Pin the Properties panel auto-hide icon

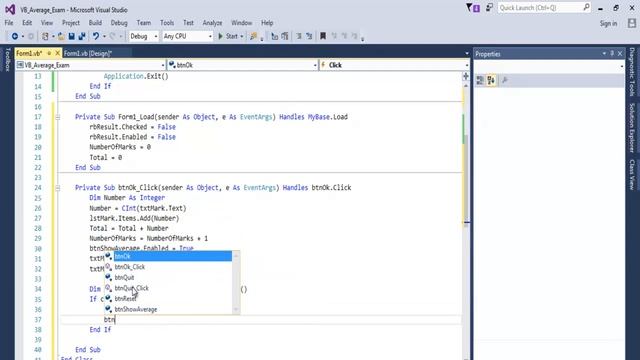[612, 53]
